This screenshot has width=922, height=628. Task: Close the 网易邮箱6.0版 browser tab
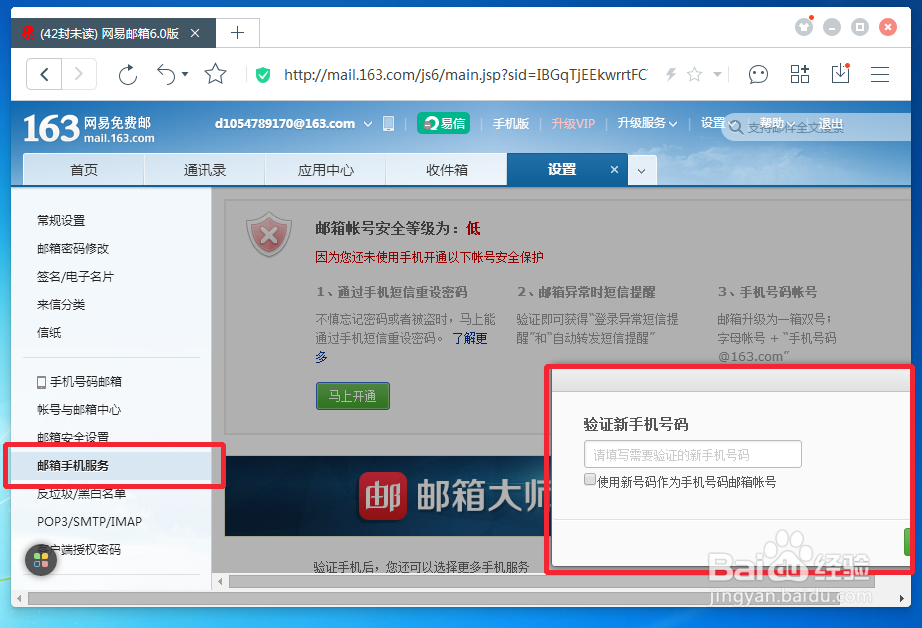tap(195, 34)
